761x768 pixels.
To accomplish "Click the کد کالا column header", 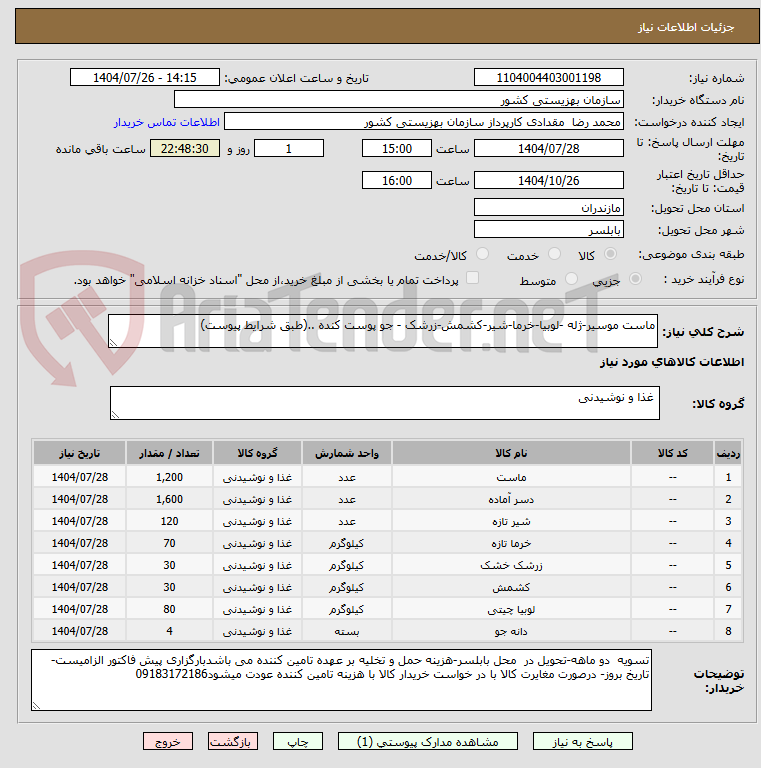I will point(672,453).
